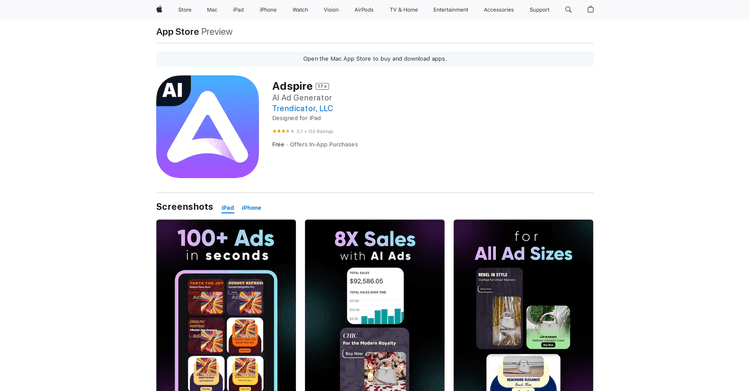Image resolution: width=750 pixels, height=391 pixels.
Task: Open the Vision menu item
Action: pos(331,10)
